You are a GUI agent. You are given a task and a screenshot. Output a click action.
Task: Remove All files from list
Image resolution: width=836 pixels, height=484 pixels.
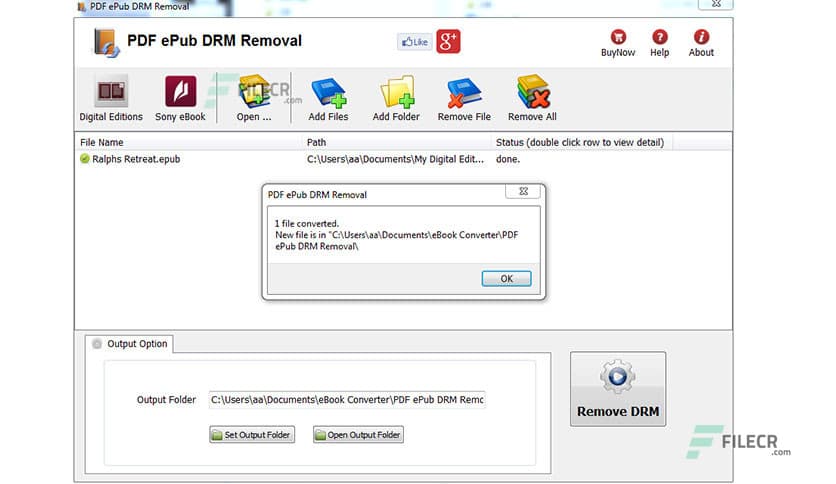[x=532, y=99]
